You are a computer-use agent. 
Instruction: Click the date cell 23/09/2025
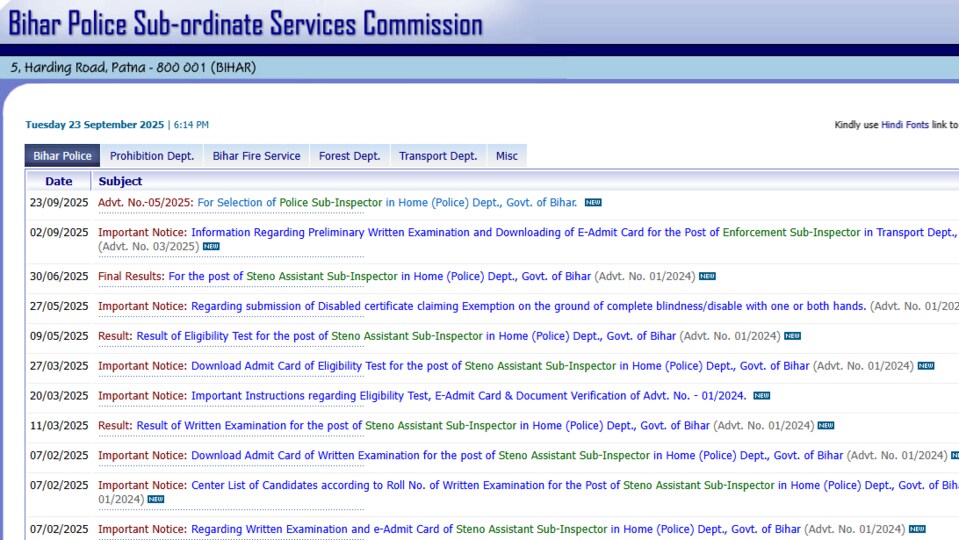coord(59,202)
